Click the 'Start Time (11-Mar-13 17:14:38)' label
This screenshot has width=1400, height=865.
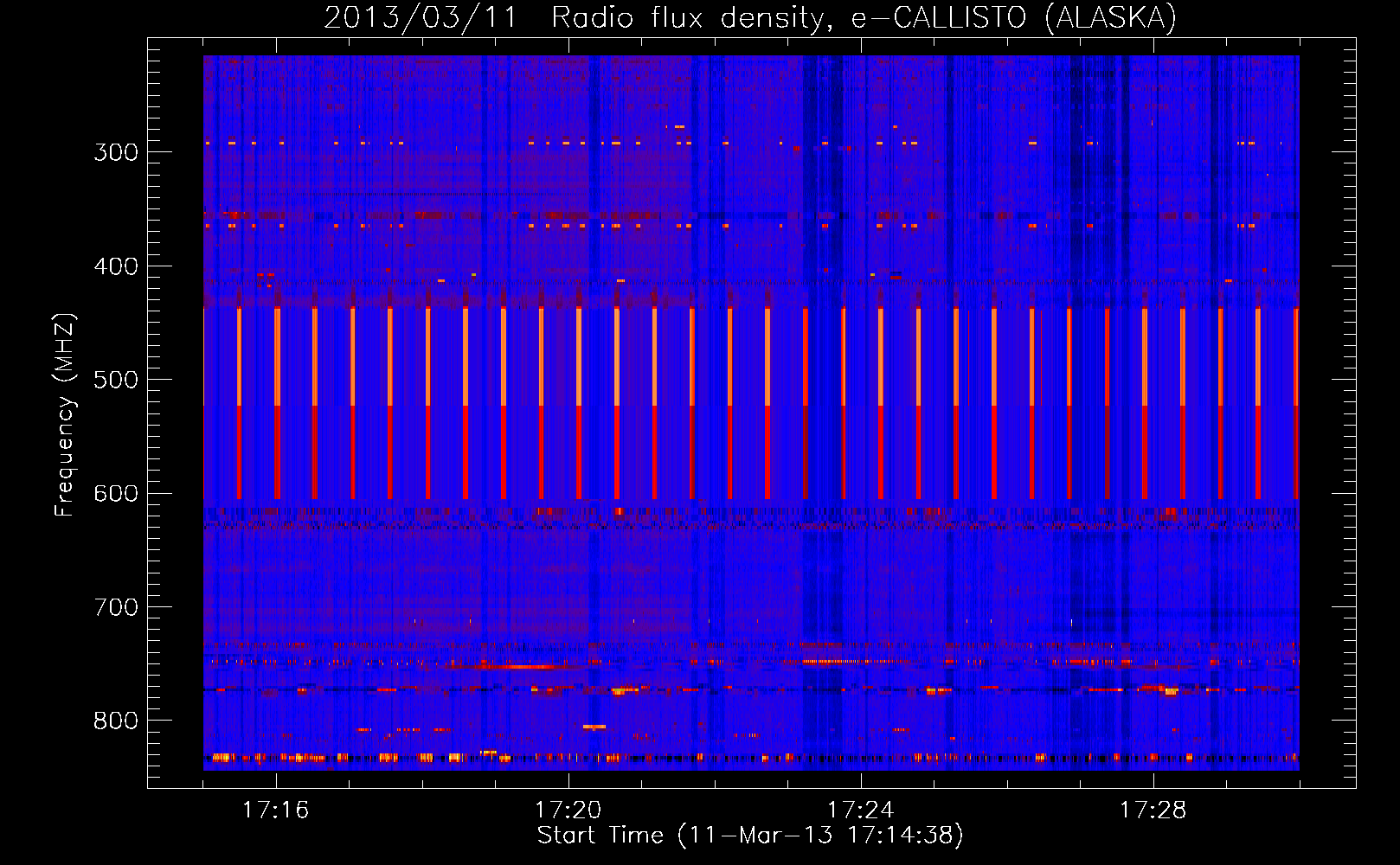[x=750, y=836]
